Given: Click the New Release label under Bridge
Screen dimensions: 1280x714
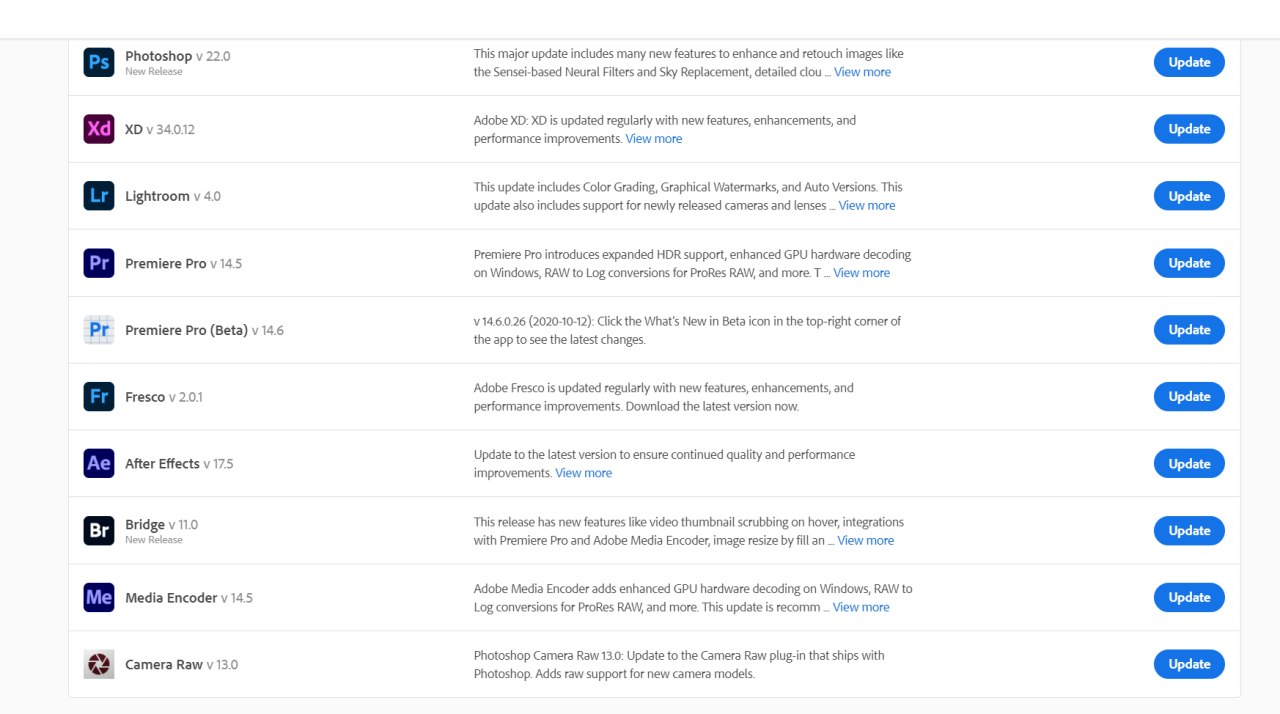Looking at the screenshot, I should (154, 540).
